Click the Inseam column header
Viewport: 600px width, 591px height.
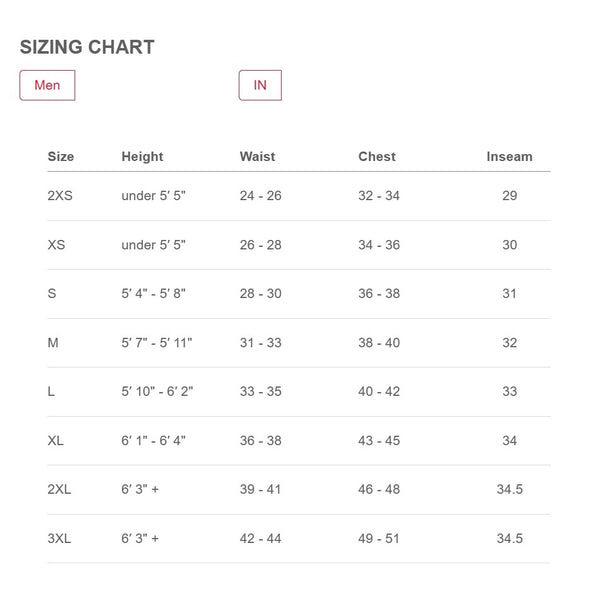(509, 156)
